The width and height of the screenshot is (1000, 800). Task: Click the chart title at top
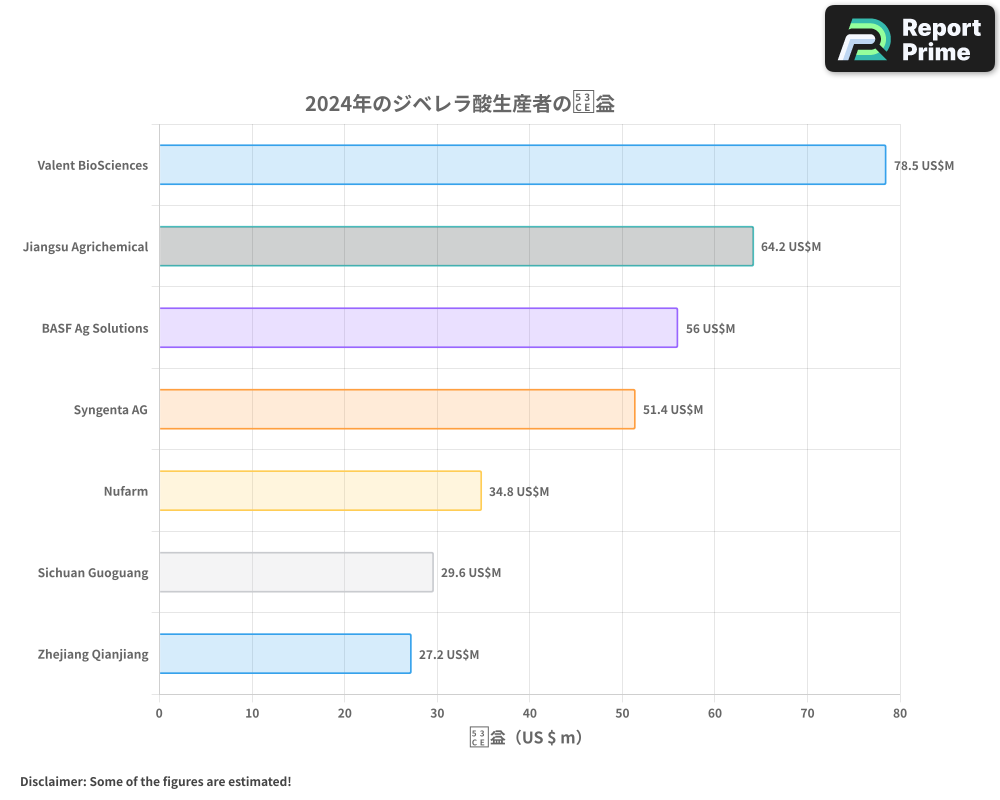459,103
